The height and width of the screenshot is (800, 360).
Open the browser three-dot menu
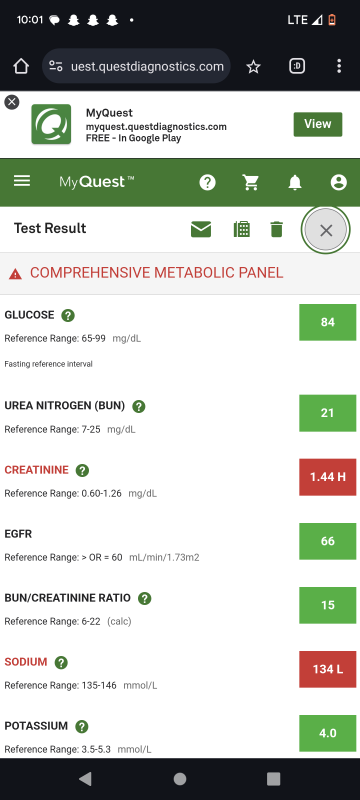[339, 66]
